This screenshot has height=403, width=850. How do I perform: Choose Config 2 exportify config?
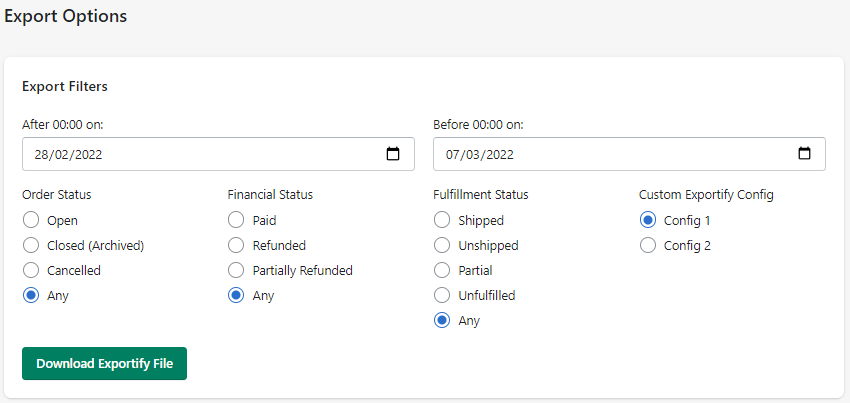648,245
